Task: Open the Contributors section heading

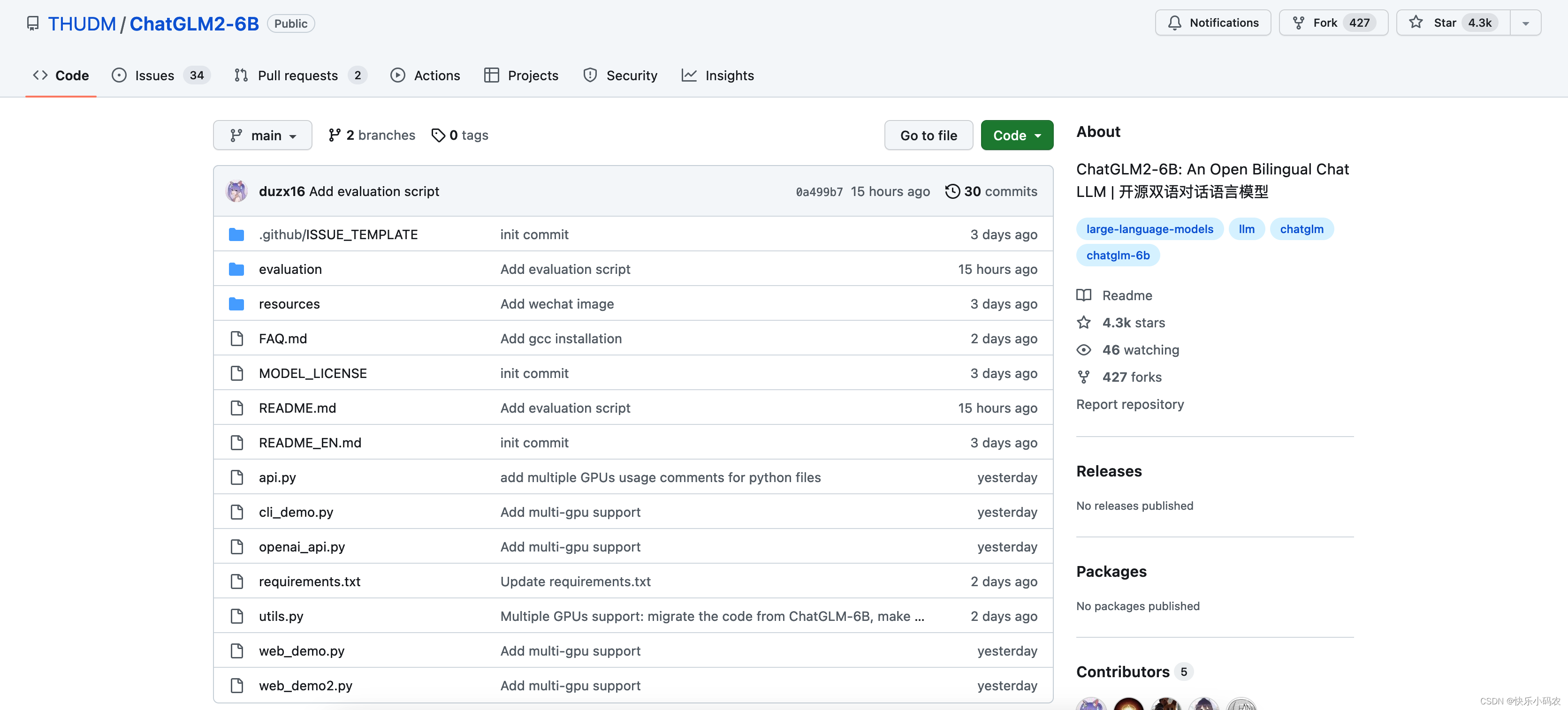Action: 1122,672
